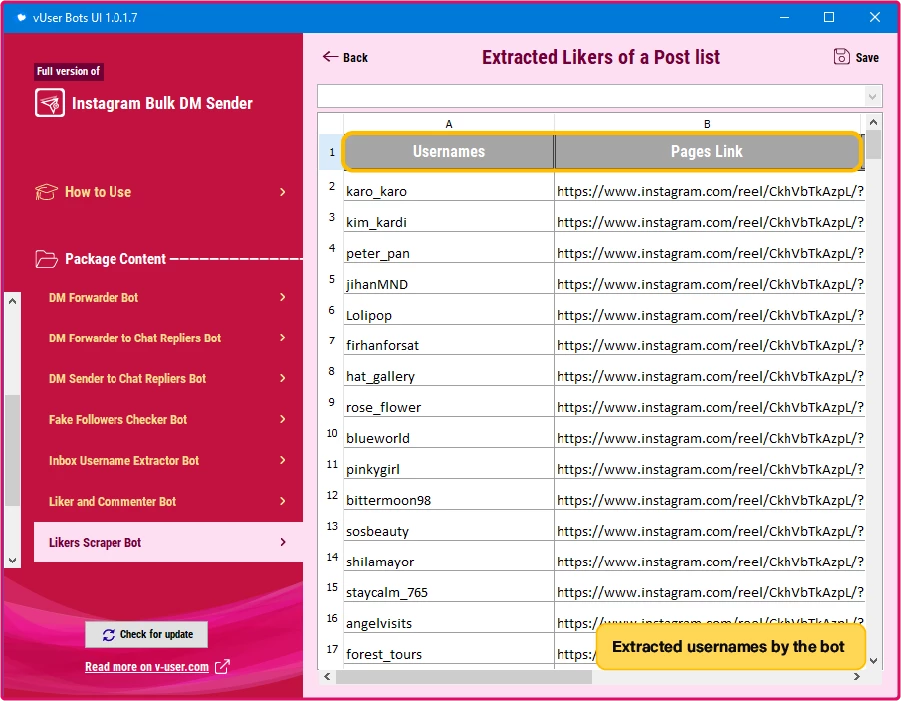The width and height of the screenshot is (901, 701).
Task: Click the external link icon beside v-user.com
Action: point(222,667)
